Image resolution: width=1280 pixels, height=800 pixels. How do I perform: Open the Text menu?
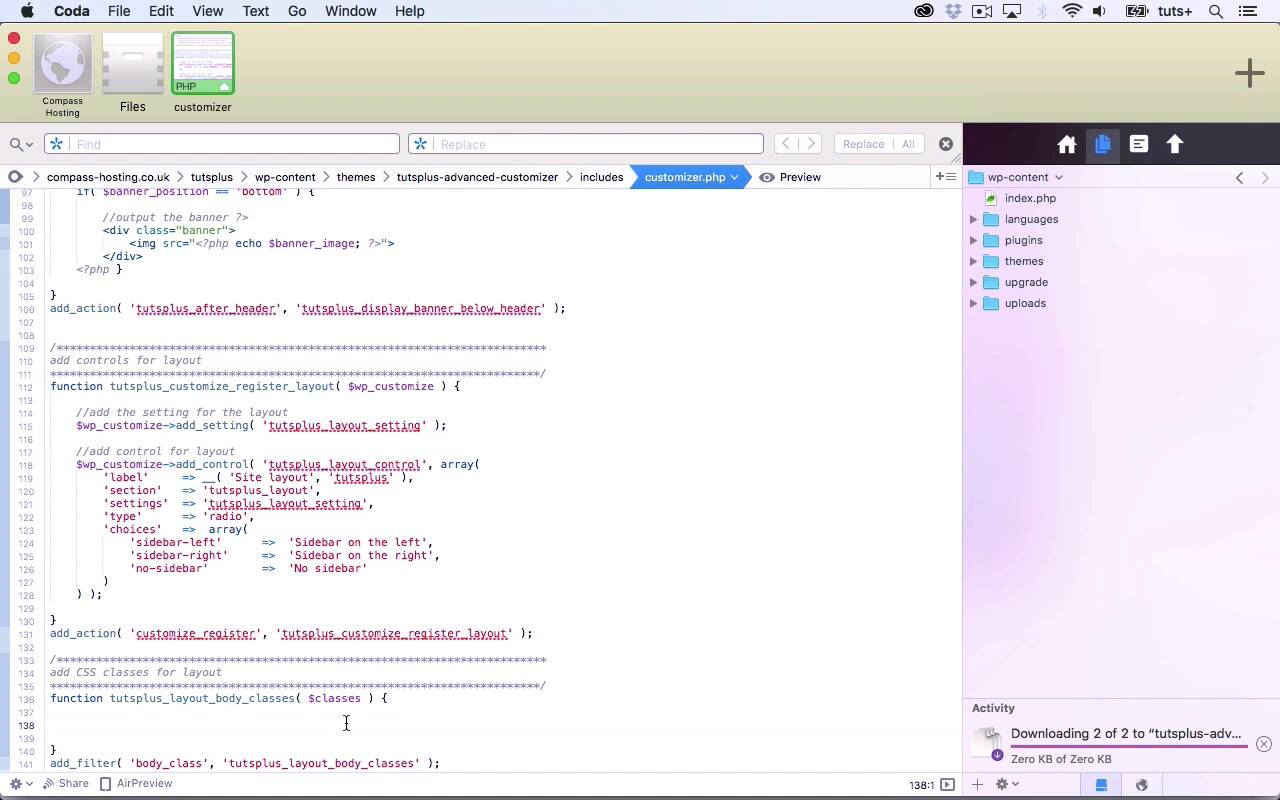tap(255, 11)
